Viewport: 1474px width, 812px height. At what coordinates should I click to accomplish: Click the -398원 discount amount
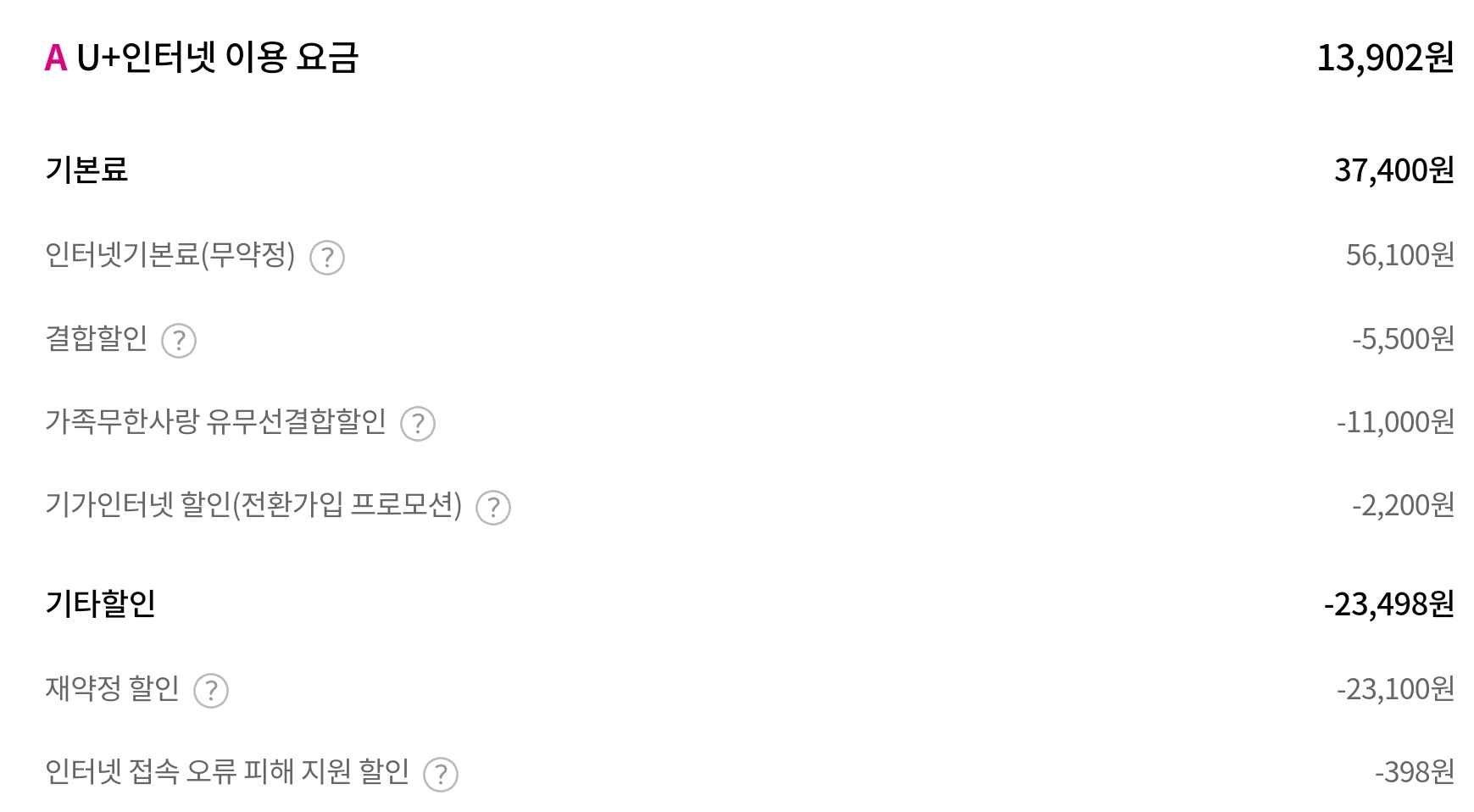point(1414,772)
